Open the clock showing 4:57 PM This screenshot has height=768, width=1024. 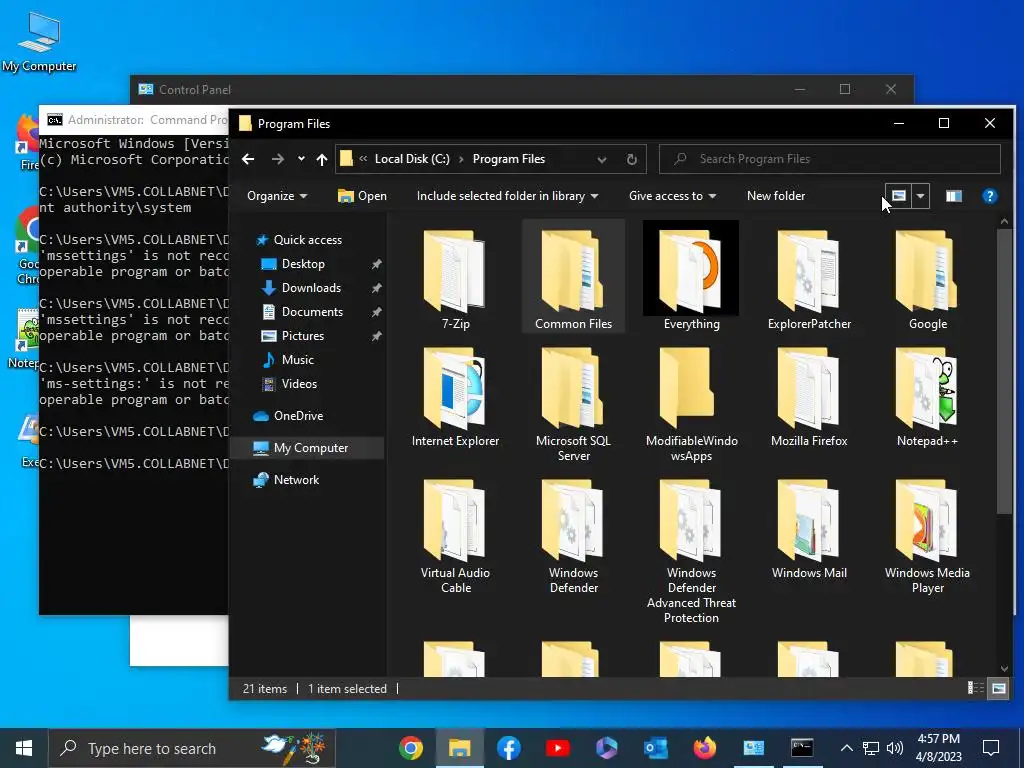(x=939, y=748)
